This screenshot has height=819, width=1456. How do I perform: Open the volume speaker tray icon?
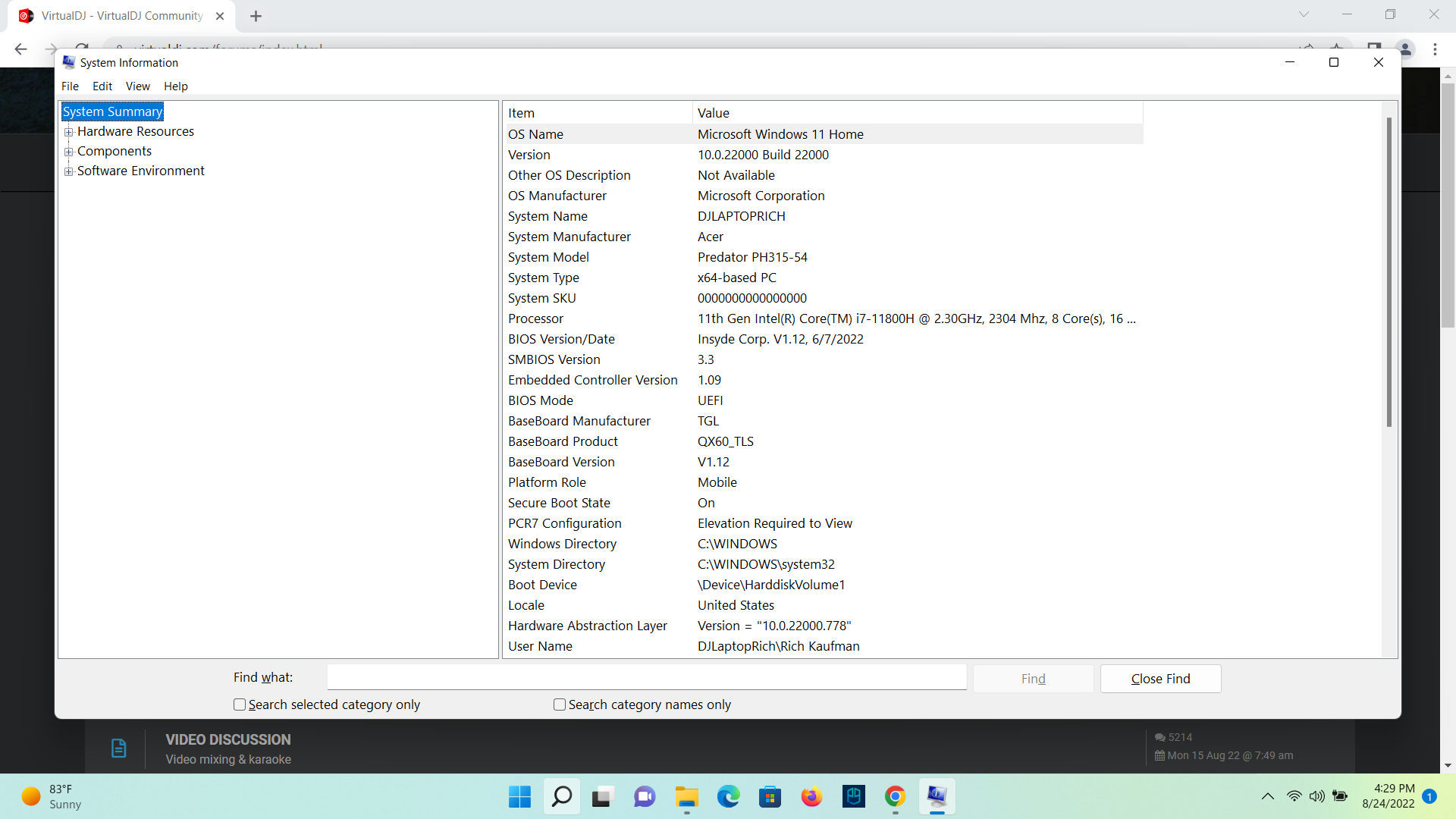[1317, 796]
